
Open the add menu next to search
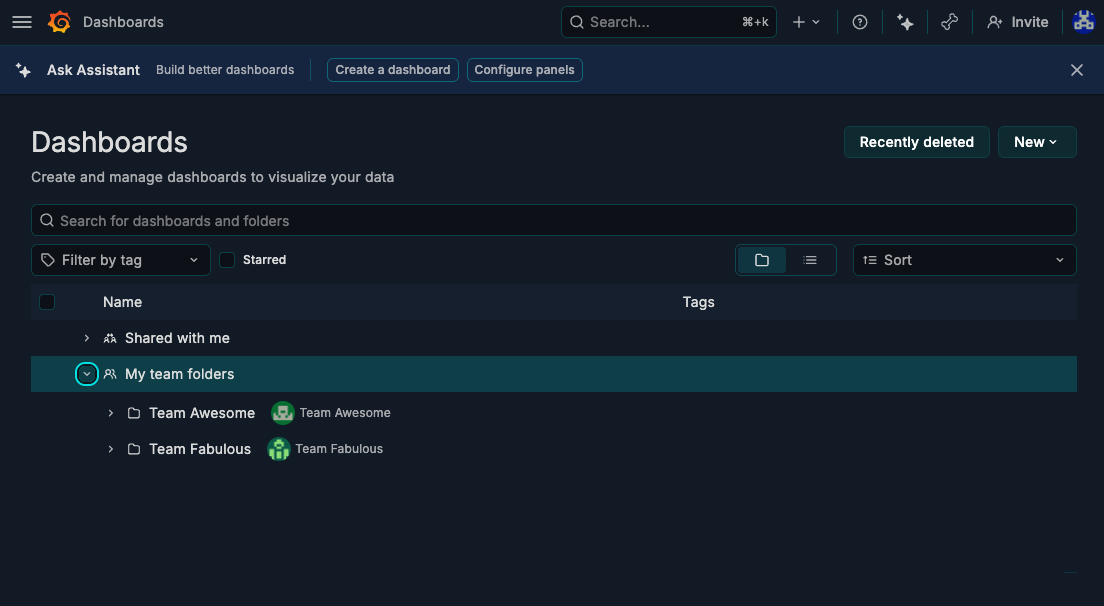(807, 21)
